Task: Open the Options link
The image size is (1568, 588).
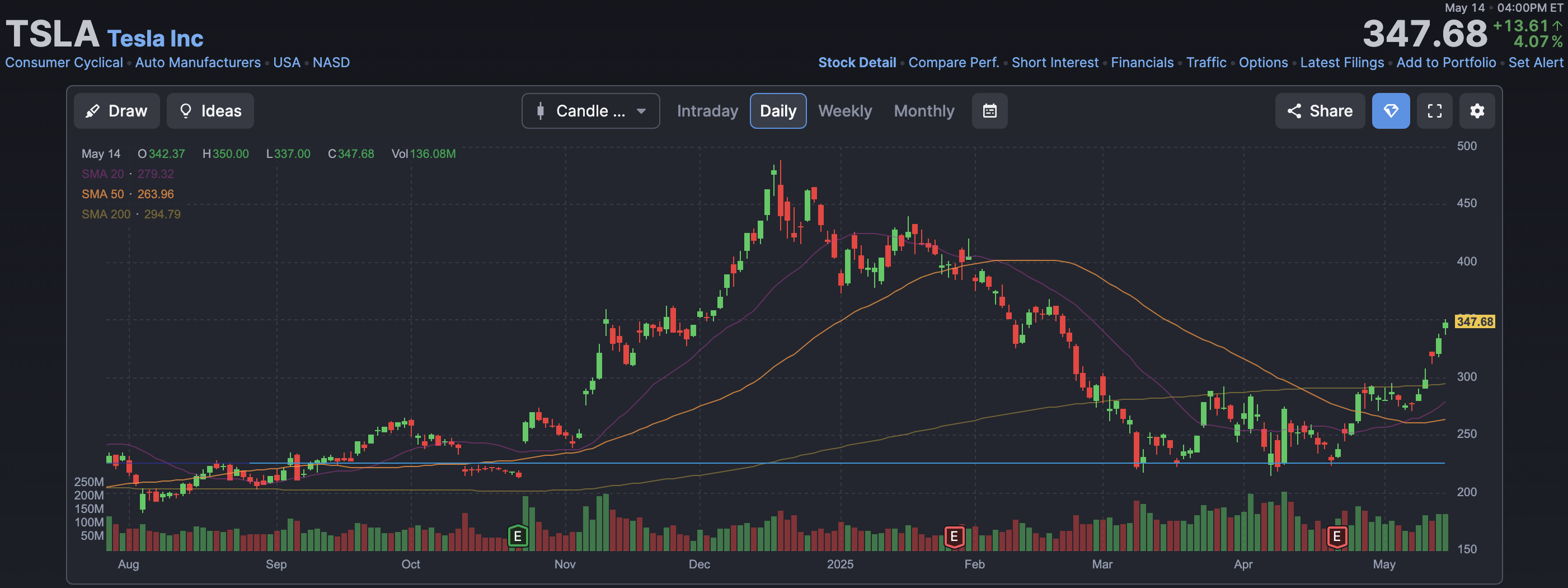Action: (x=1263, y=62)
